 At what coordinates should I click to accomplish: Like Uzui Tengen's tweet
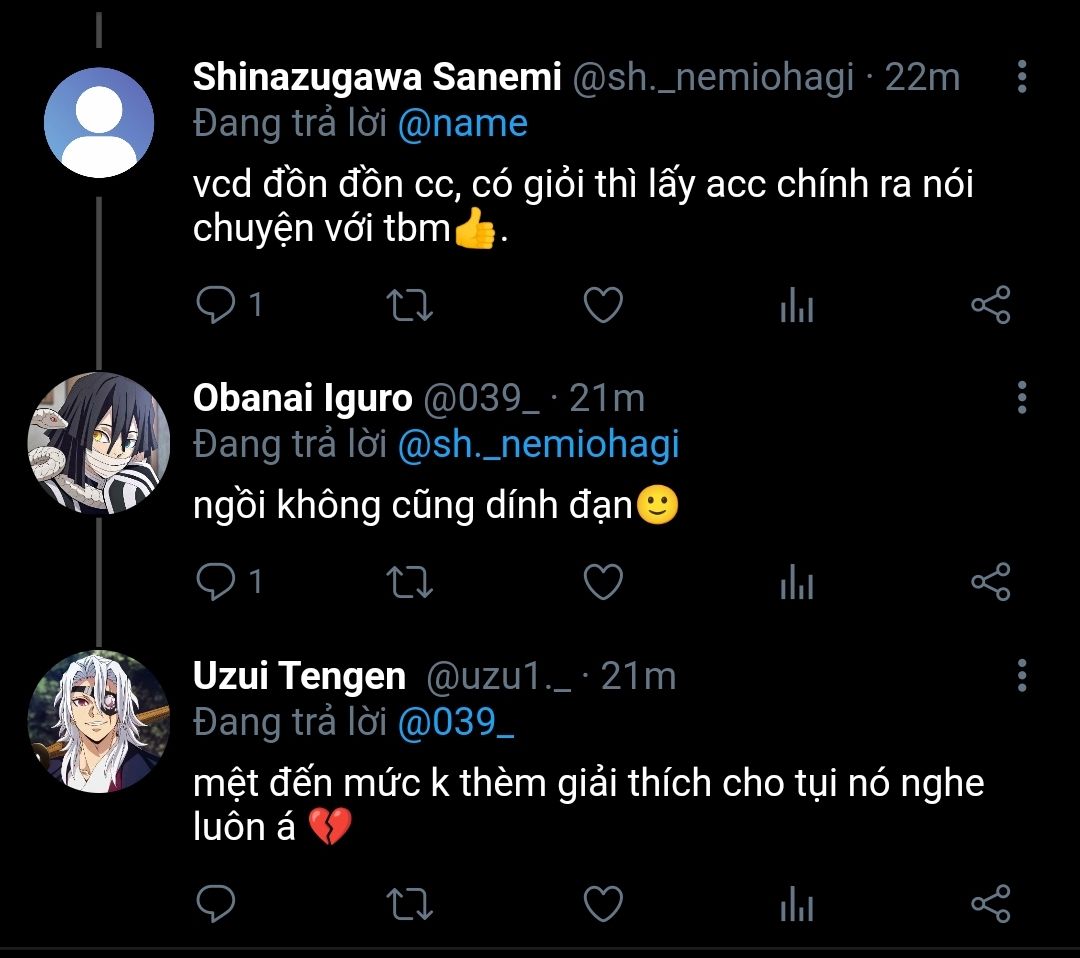pyautogui.click(x=603, y=904)
